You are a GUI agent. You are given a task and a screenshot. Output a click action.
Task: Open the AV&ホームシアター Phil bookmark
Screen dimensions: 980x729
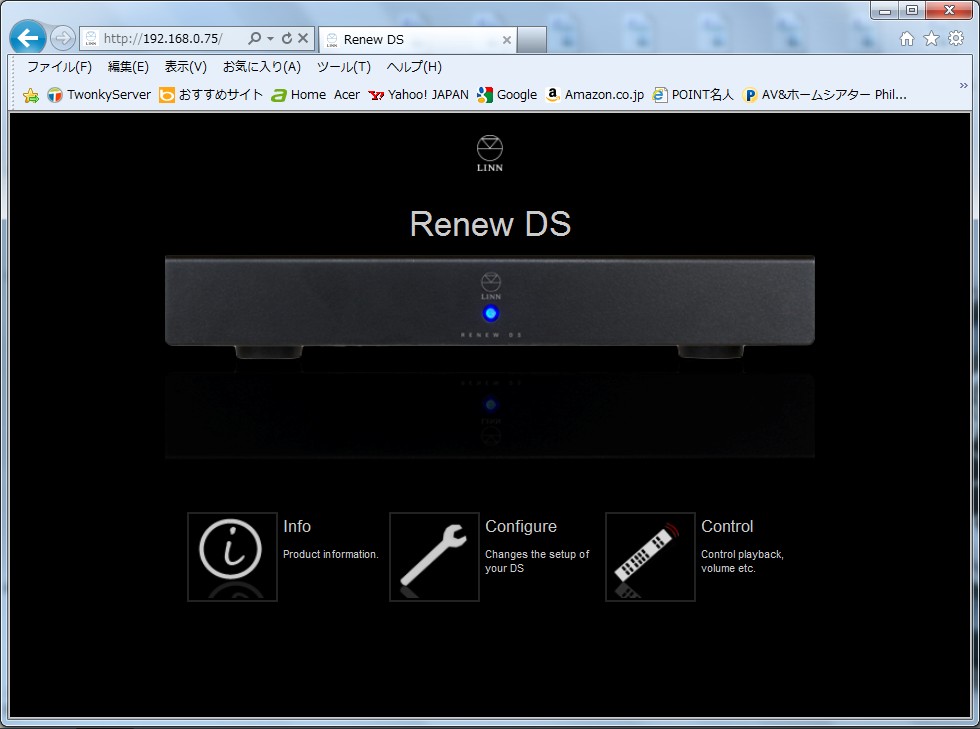coord(824,95)
